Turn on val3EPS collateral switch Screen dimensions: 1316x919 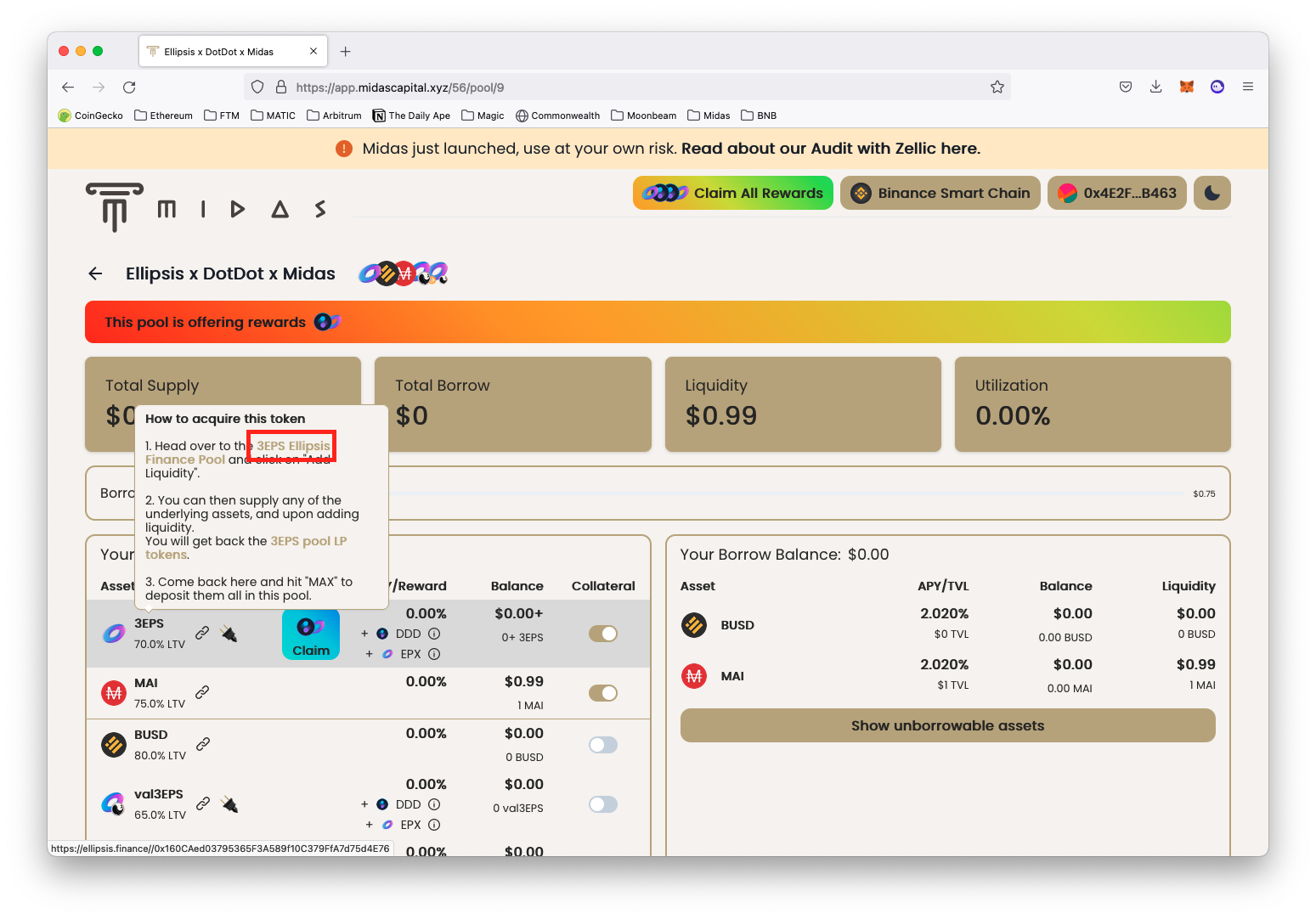coord(603,804)
